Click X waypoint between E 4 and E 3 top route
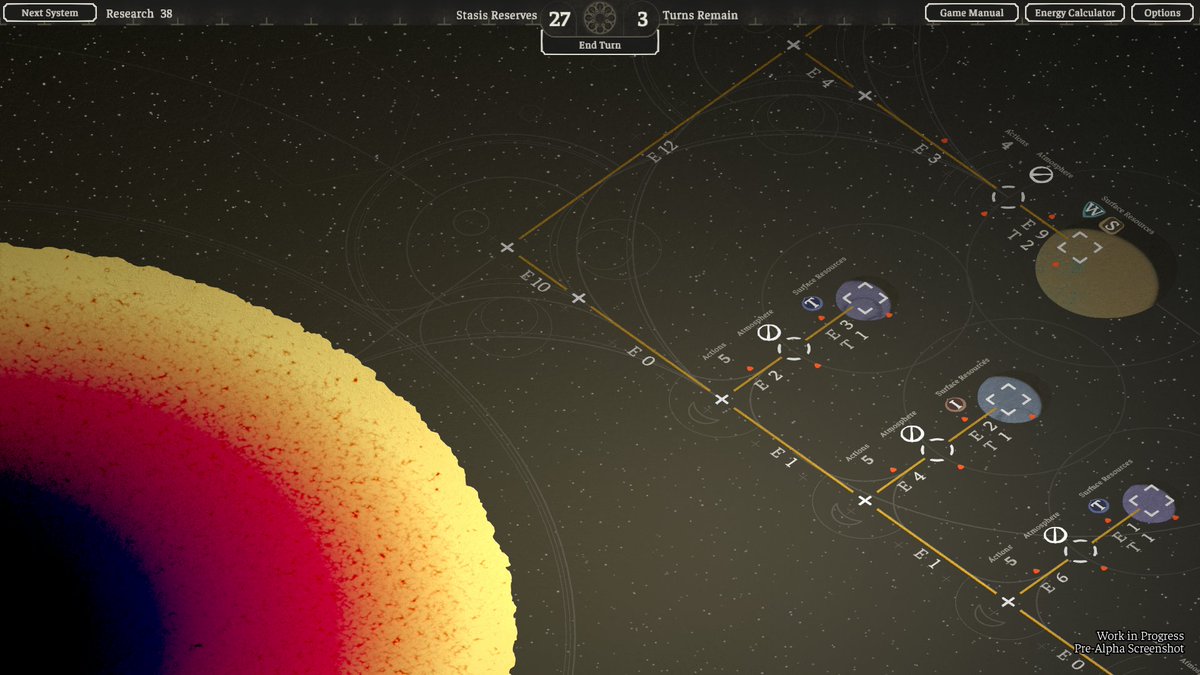 coord(865,96)
